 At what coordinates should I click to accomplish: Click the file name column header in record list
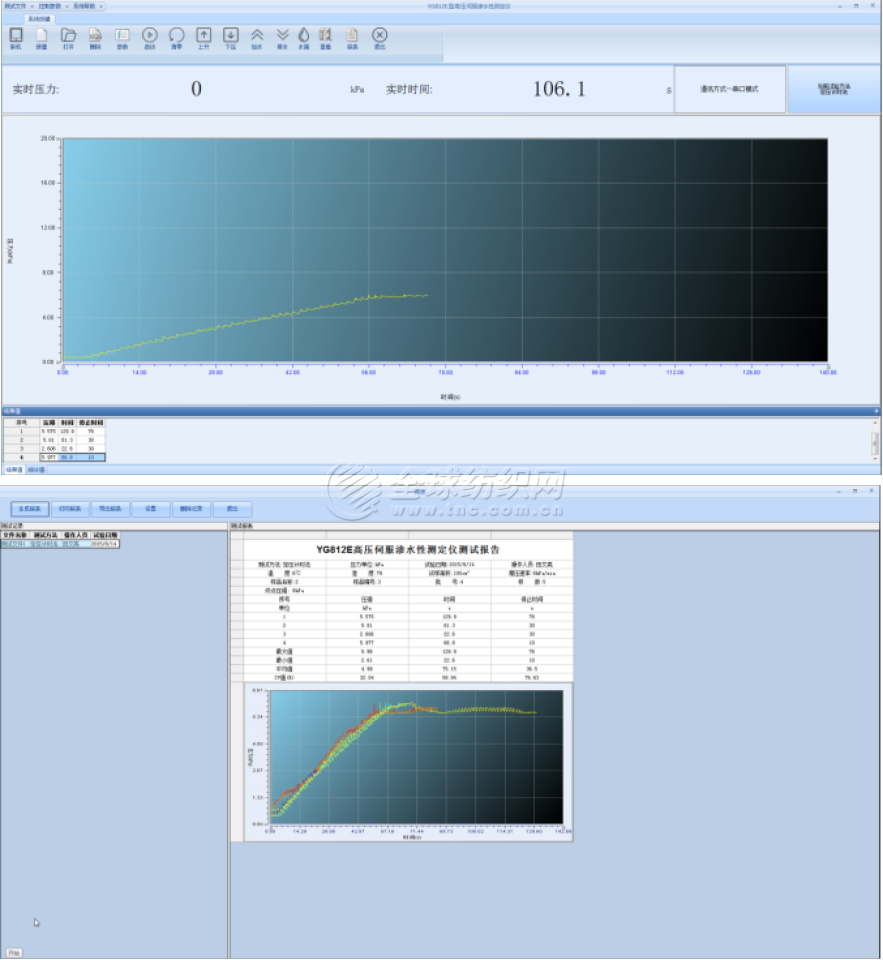click(15, 535)
